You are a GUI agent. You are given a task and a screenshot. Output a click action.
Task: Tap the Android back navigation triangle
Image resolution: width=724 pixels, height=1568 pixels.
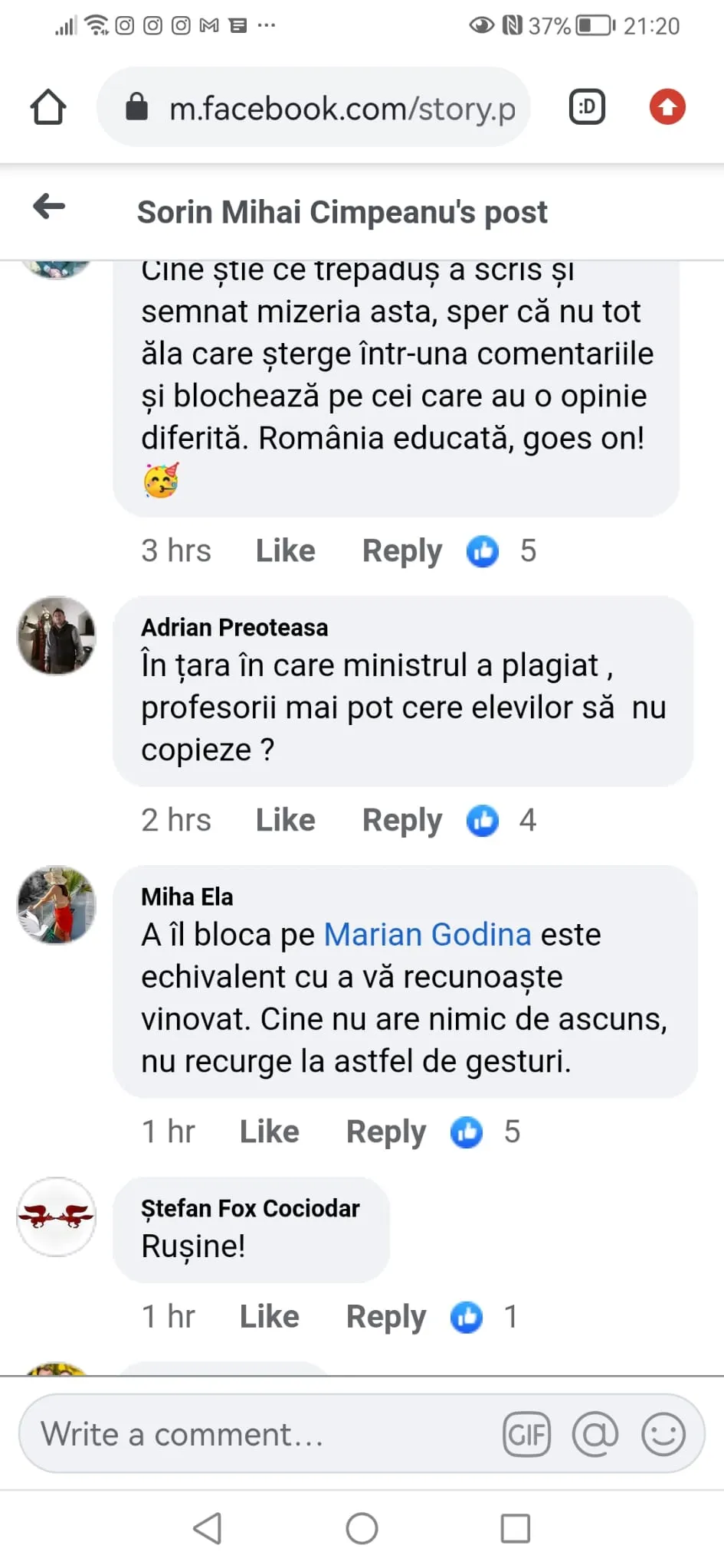tap(208, 1529)
